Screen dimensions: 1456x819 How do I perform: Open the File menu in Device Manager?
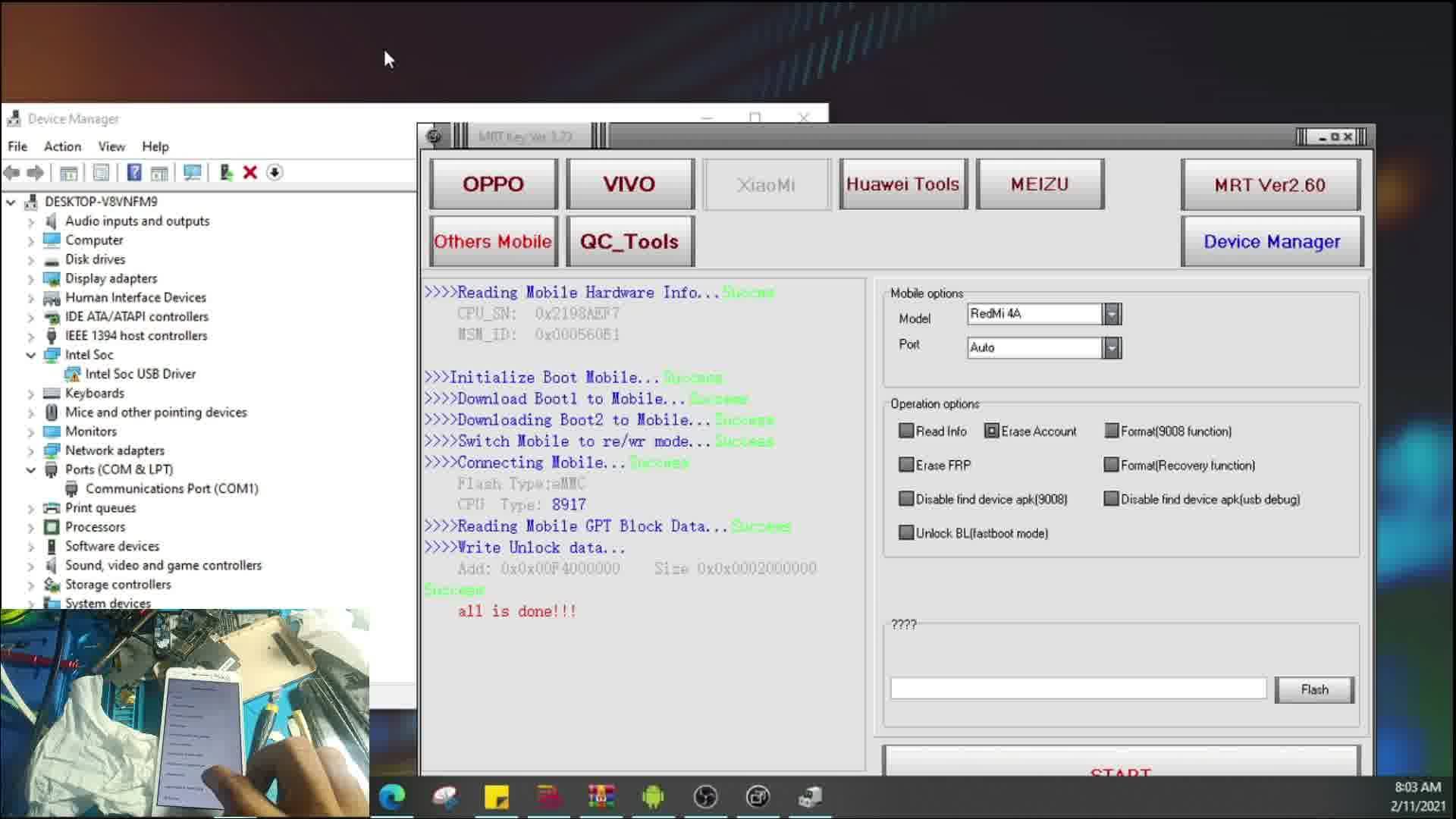point(17,146)
